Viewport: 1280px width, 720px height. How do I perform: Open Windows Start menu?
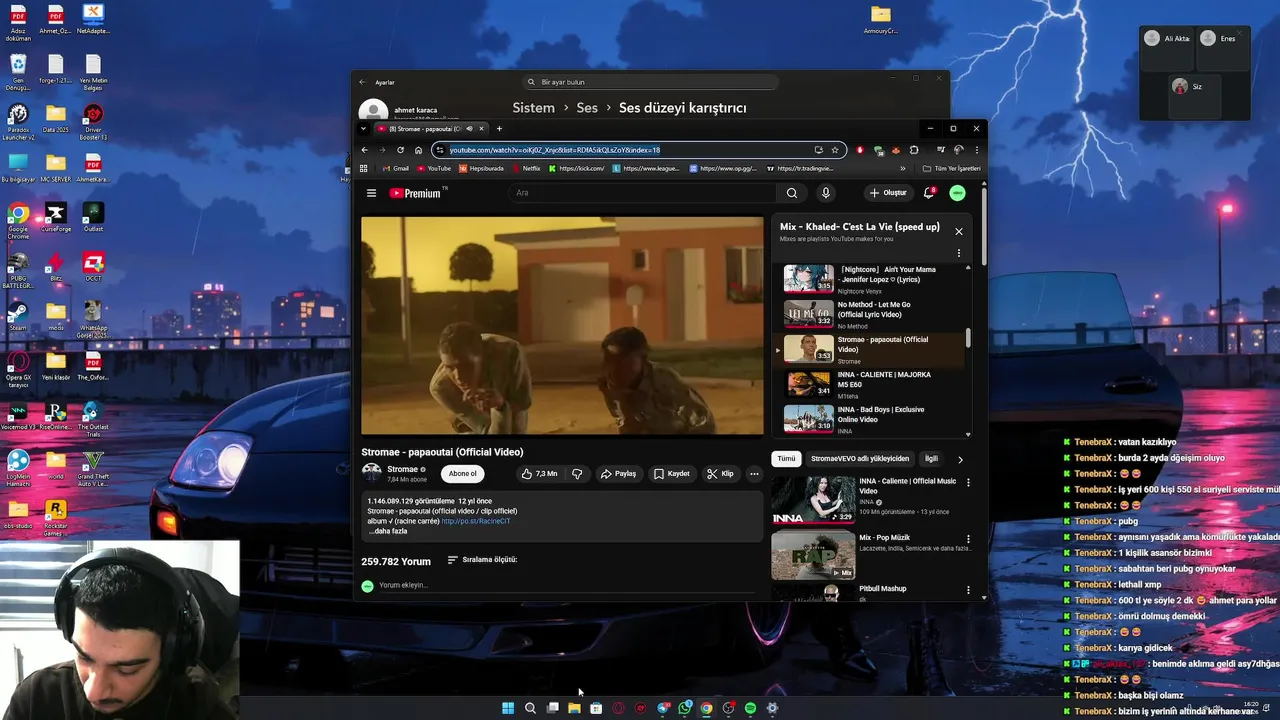[x=508, y=708]
